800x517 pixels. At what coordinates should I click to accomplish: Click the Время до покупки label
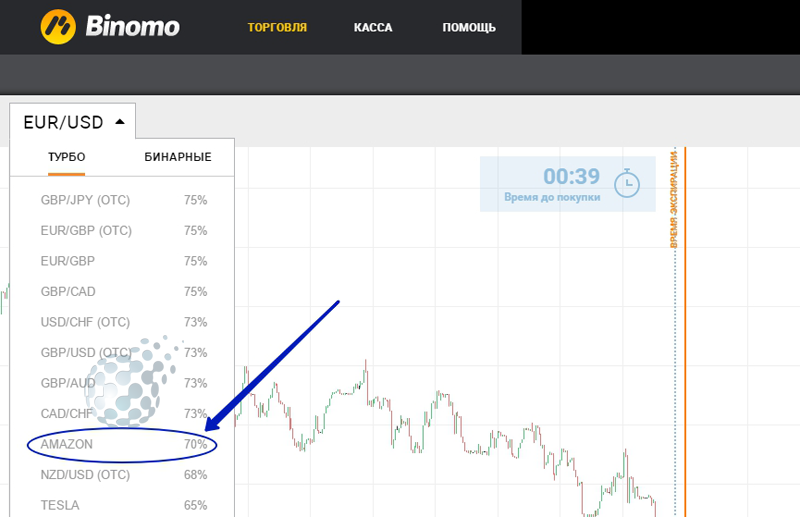pyautogui.click(x=552, y=197)
